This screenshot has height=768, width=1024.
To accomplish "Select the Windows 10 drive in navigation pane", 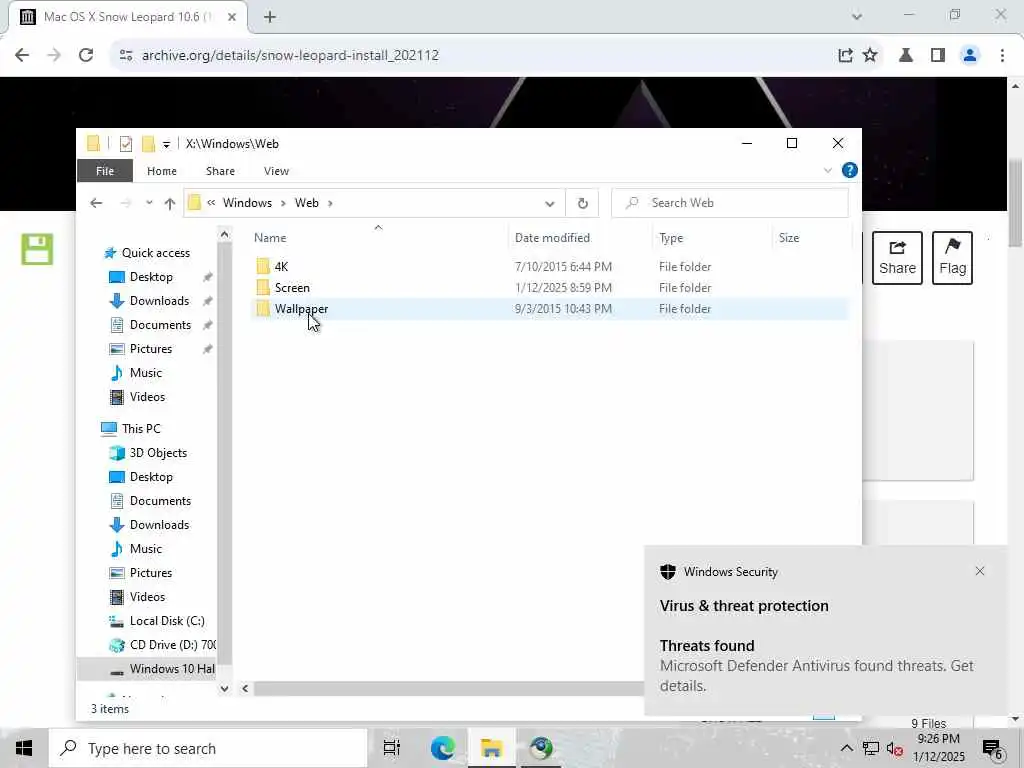I will click(x=172, y=669).
